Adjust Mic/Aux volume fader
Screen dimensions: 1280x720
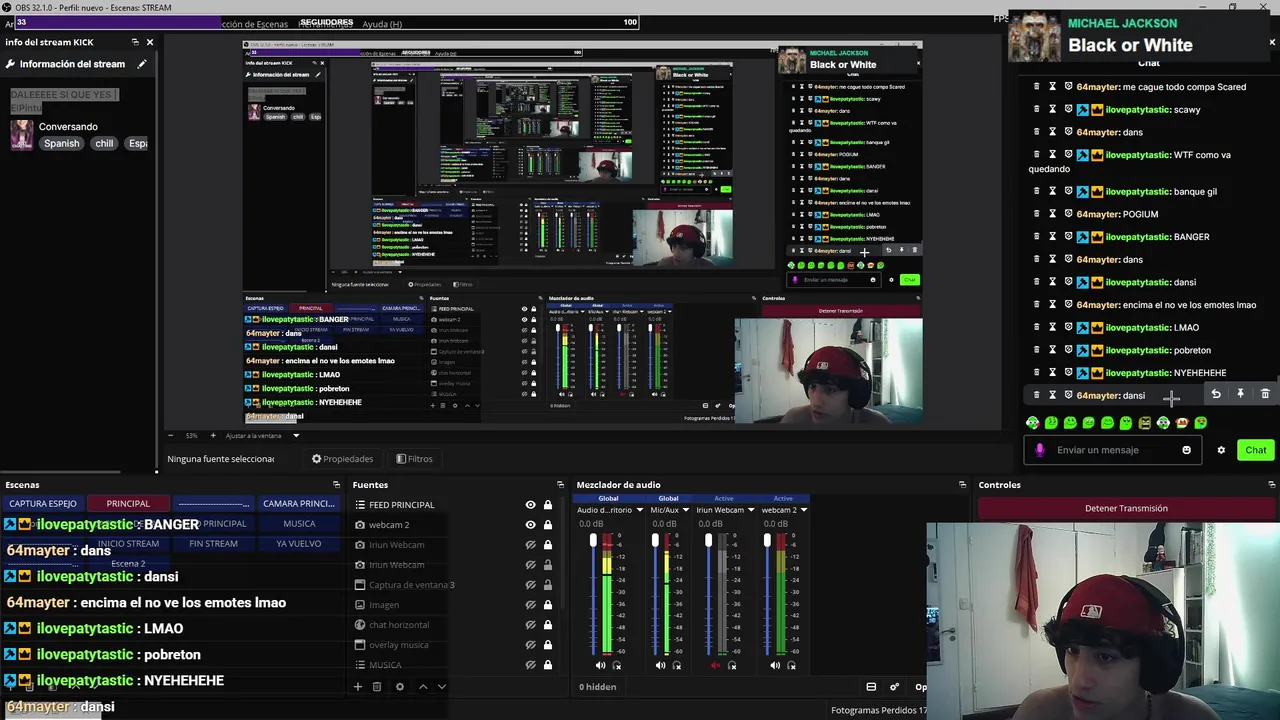655,542
